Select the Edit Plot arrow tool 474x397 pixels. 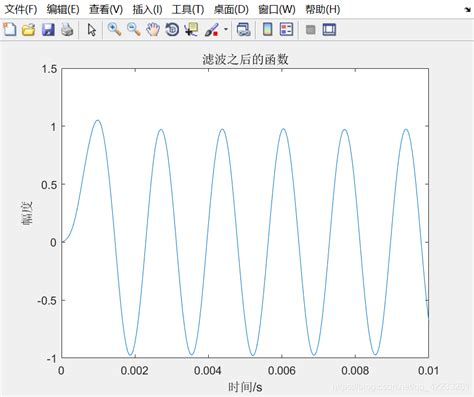(x=92, y=30)
